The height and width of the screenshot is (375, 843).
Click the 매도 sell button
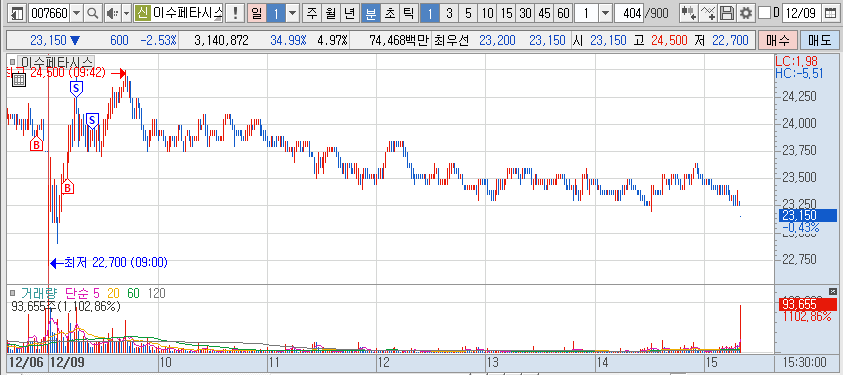[819, 40]
